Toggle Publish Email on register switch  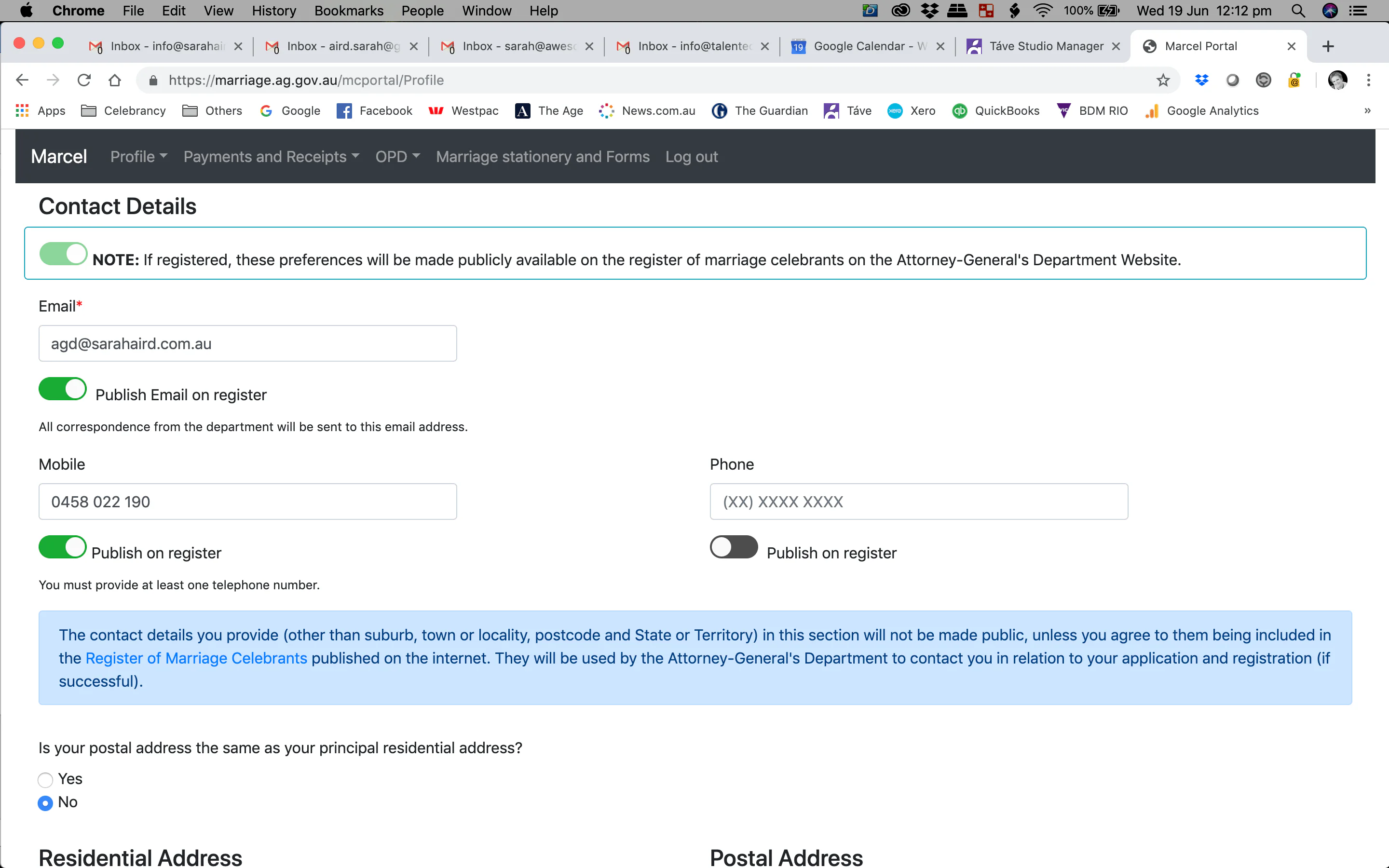click(x=63, y=389)
